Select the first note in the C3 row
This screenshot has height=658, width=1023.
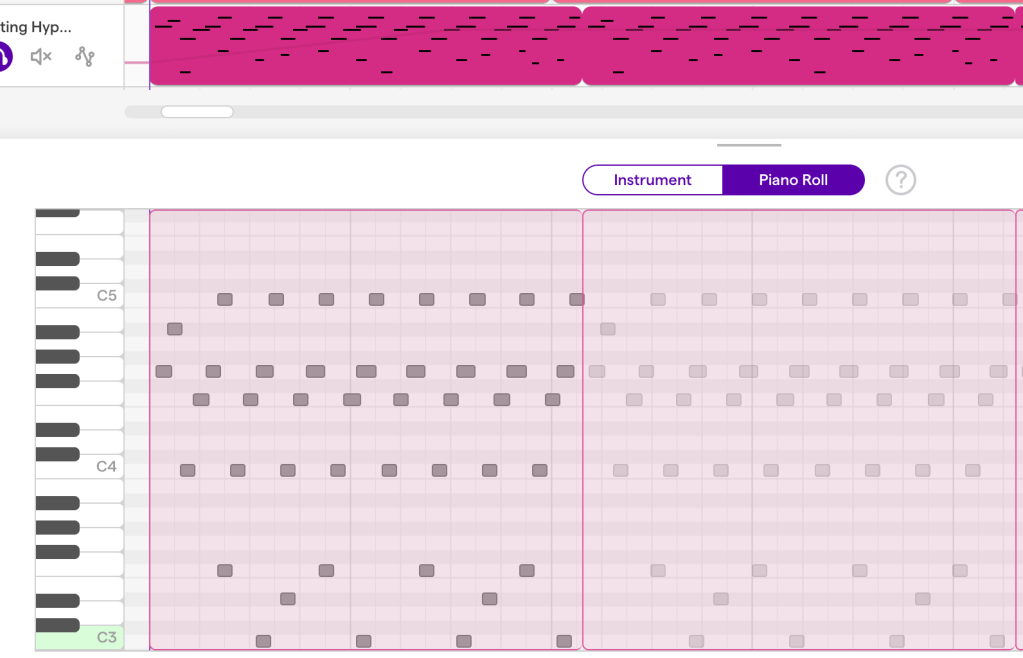[263, 641]
